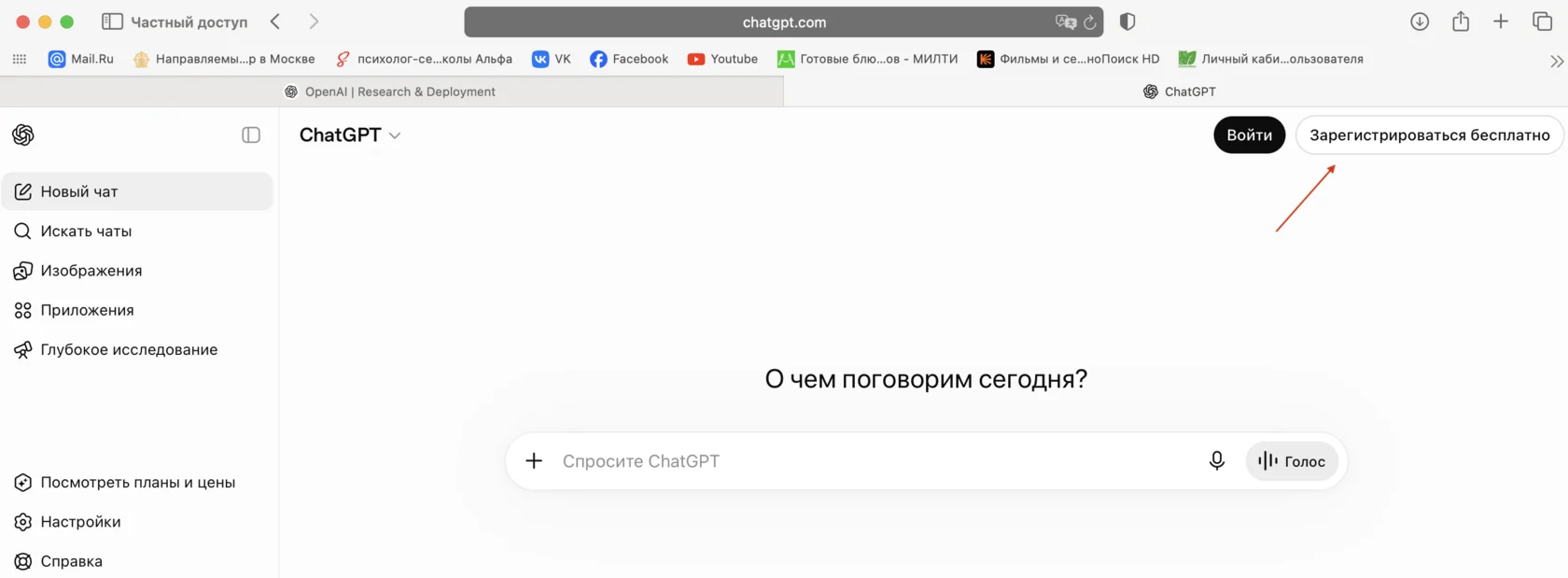Open the Facebook bookmark
1568x578 pixels.
point(629,59)
